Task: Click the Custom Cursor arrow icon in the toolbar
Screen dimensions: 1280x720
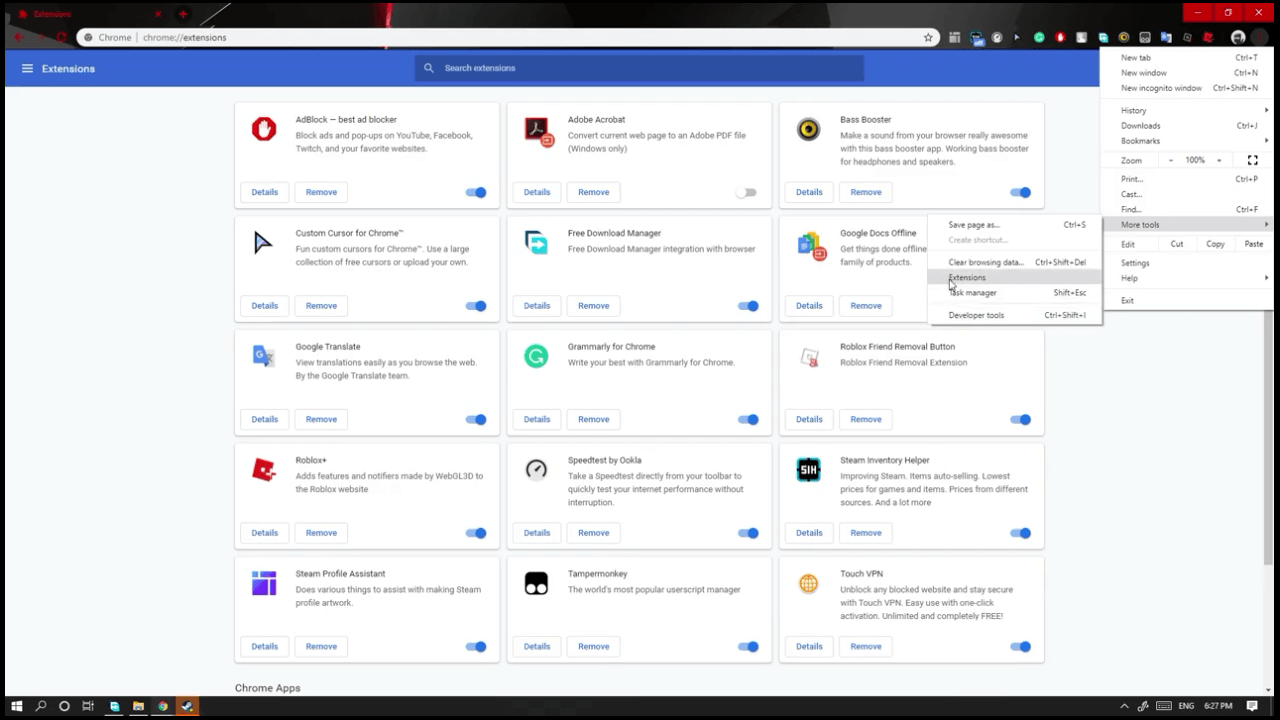Action: (x=1017, y=37)
